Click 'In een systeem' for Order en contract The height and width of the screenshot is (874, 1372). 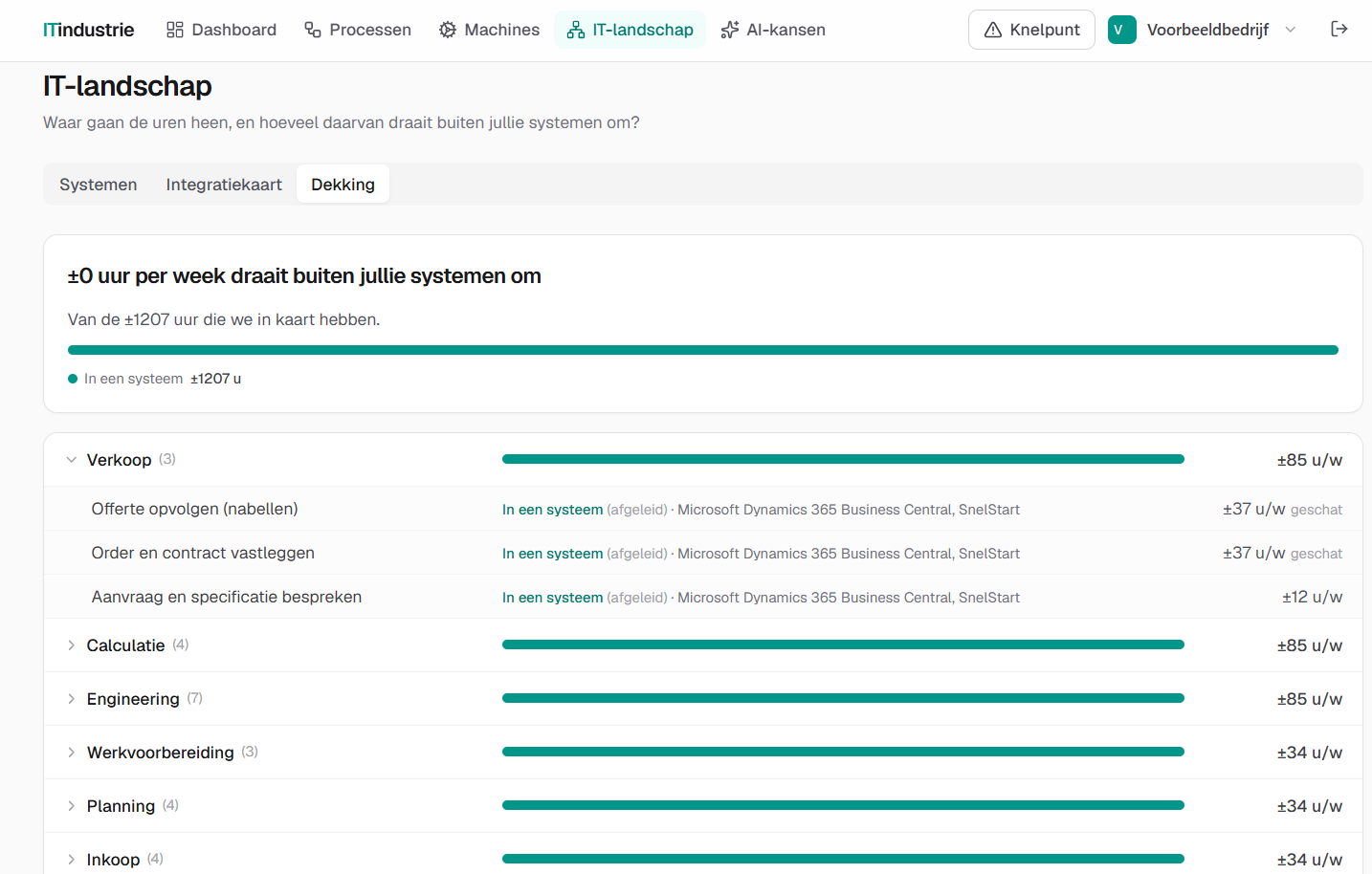click(552, 554)
